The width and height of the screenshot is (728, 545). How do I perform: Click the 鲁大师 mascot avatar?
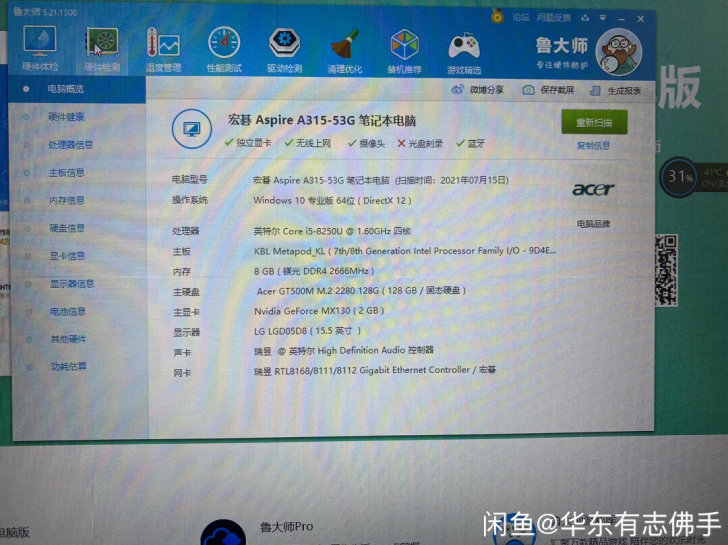618,52
